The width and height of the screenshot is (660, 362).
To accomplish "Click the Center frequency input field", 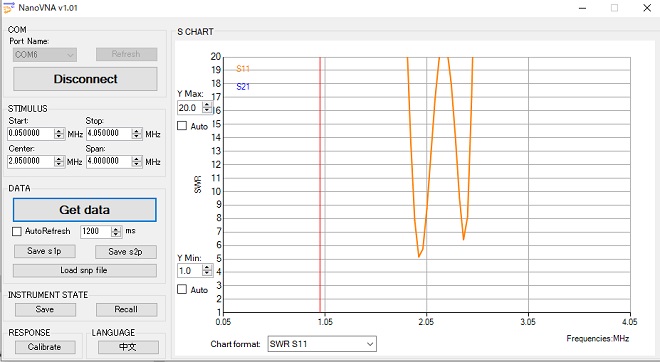I will (31, 161).
